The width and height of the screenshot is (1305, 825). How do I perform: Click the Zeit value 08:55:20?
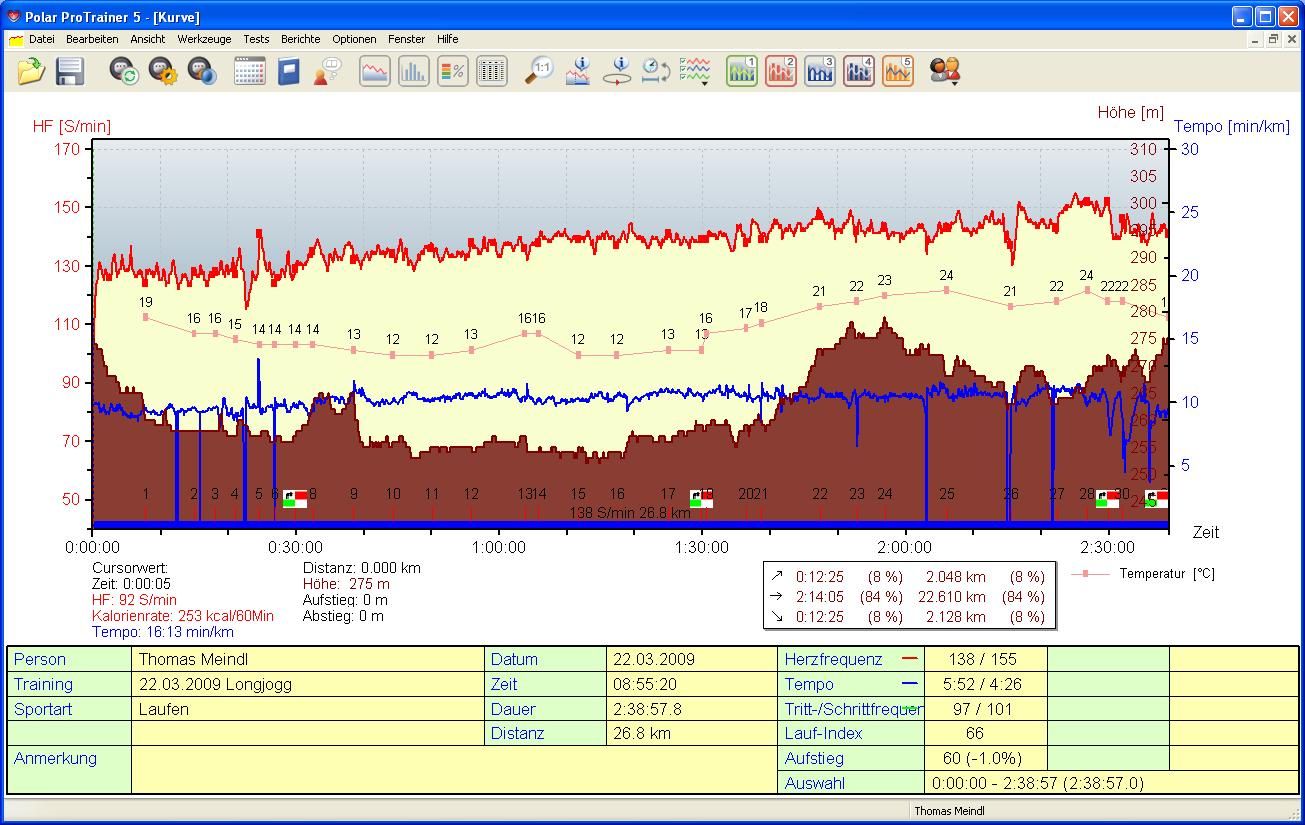pyautogui.click(x=691, y=684)
